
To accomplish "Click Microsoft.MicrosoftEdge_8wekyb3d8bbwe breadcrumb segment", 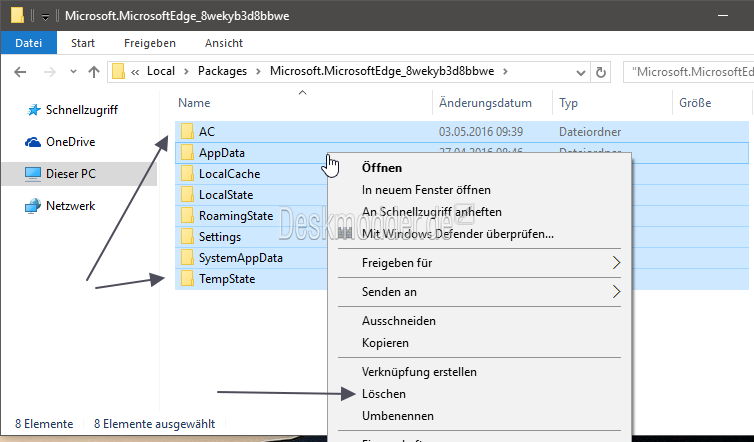I will [382, 71].
